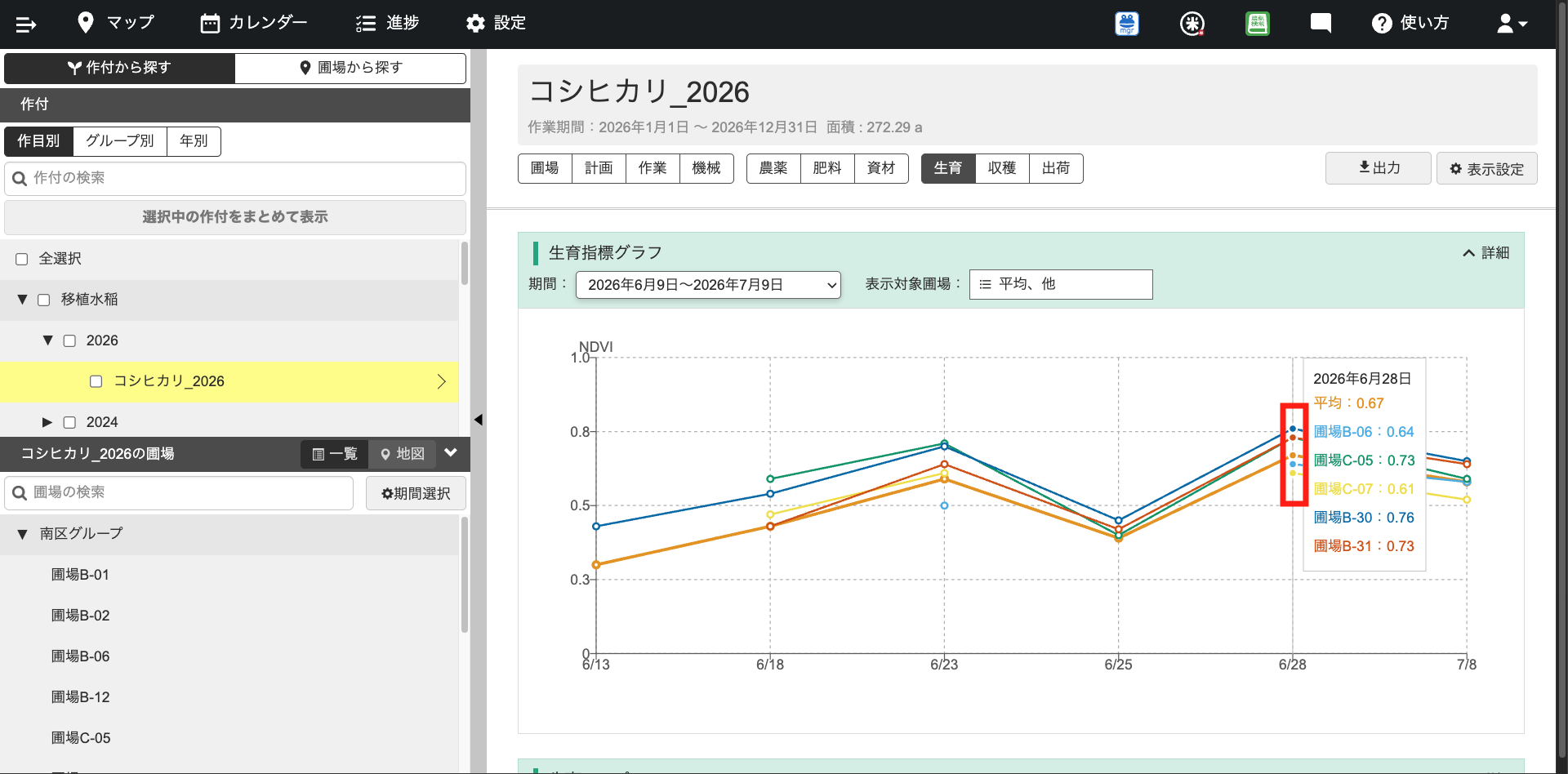Collapse the 詳細 section chevron
The image size is (1568, 774).
(x=1468, y=253)
